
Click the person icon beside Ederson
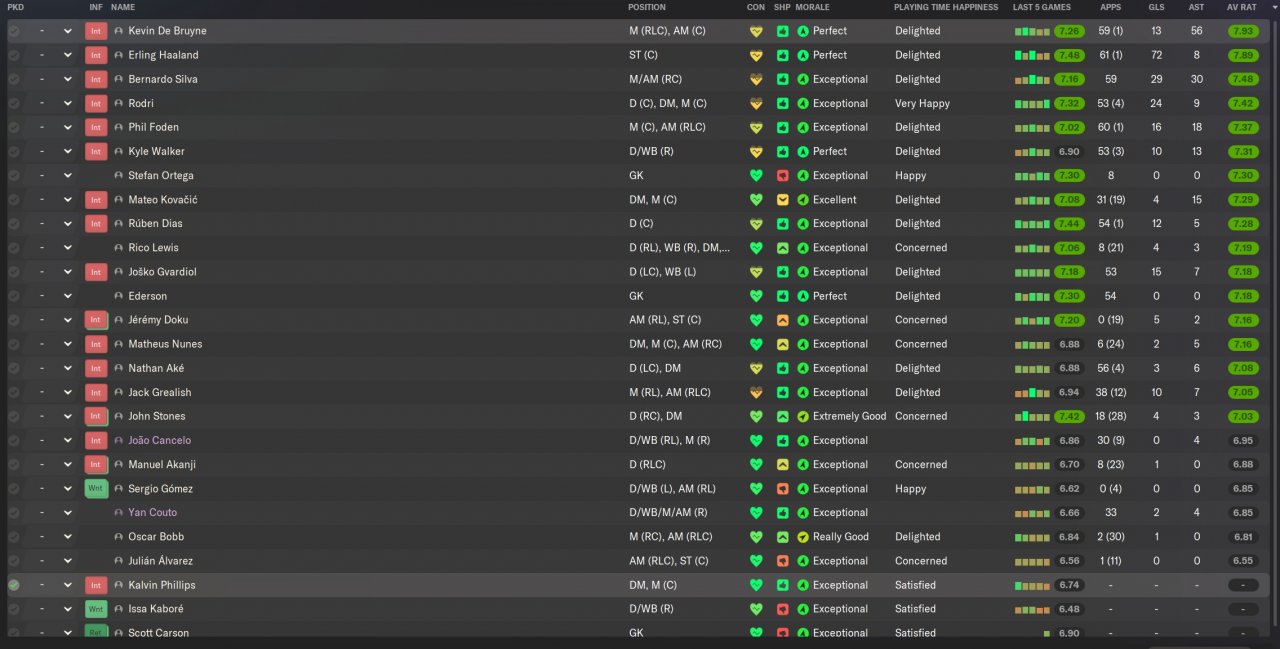(x=119, y=296)
